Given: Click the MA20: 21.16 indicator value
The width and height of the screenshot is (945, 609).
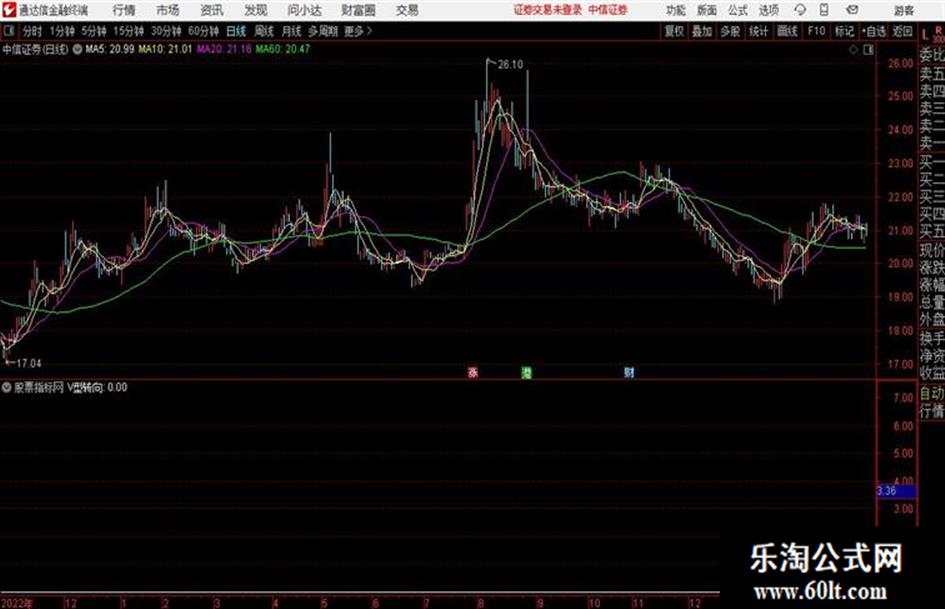Looking at the screenshot, I should [x=224, y=49].
